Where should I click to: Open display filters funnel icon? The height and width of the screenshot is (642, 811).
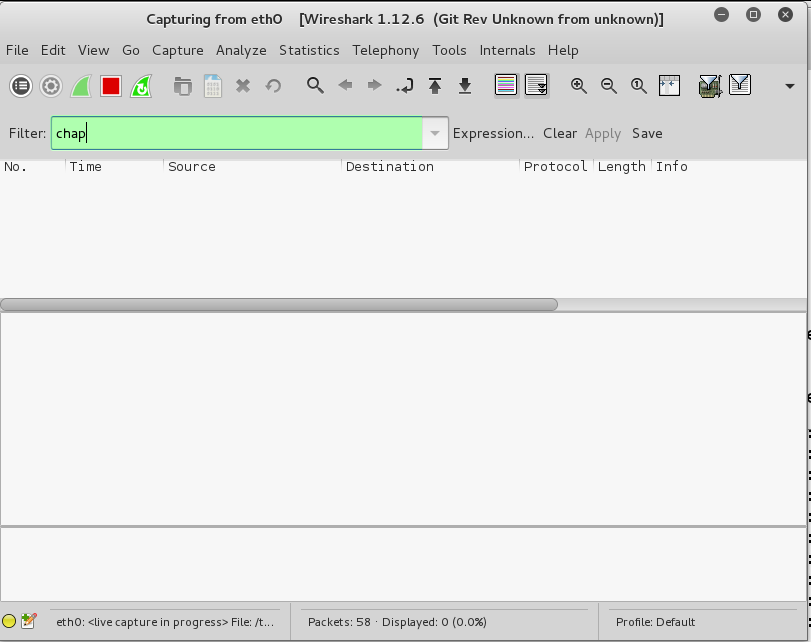point(740,84)
